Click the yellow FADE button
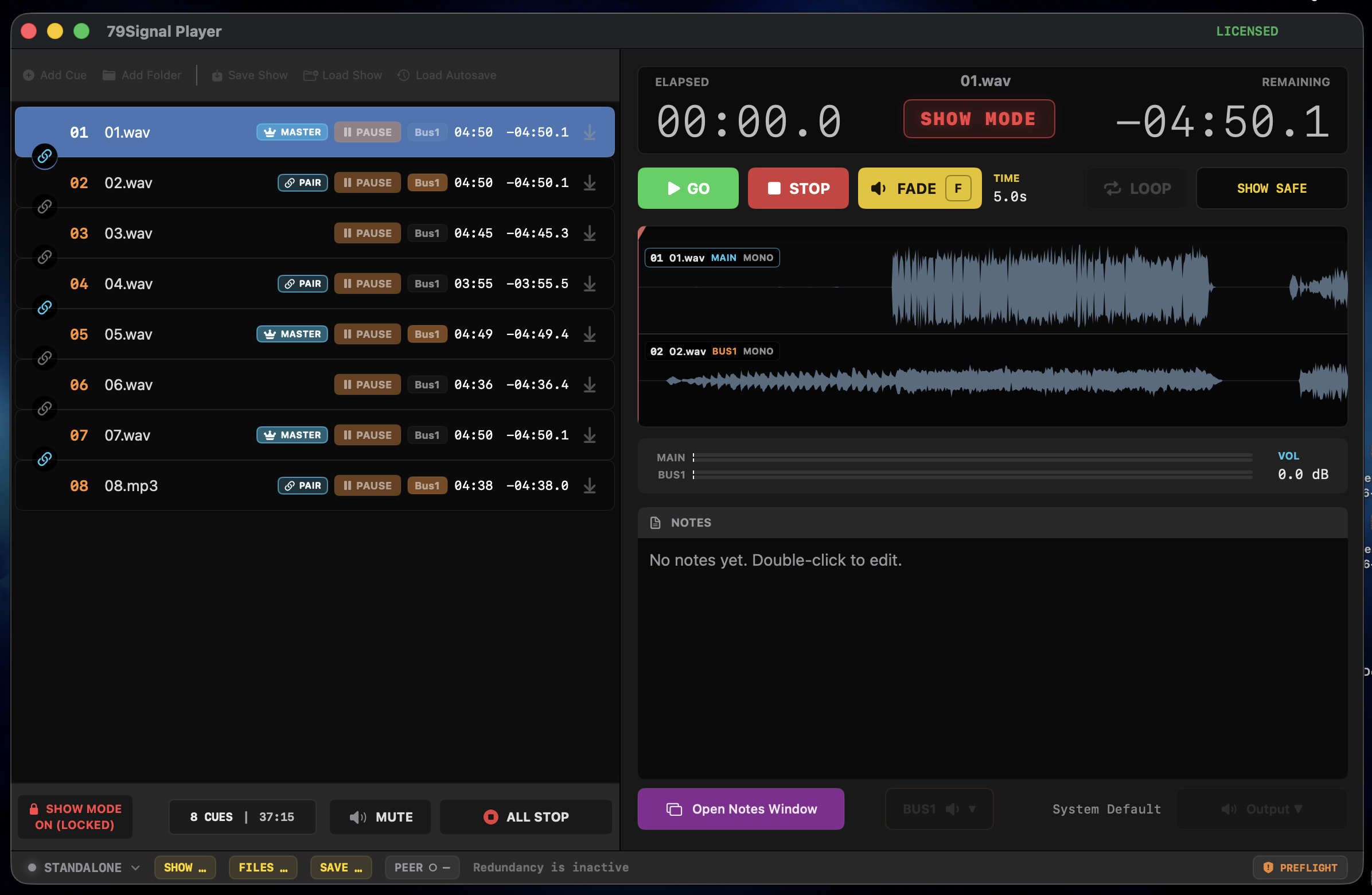Screen dimensions: 1372x895 point(919,188)
